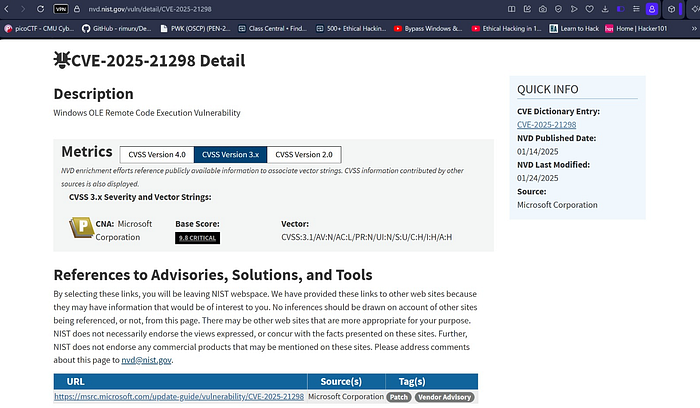Click the CNA primary "P" book icon
Image resolution: width=700 pixels, height=408 pixels.
pyautogui.click(x=81, y=228)
